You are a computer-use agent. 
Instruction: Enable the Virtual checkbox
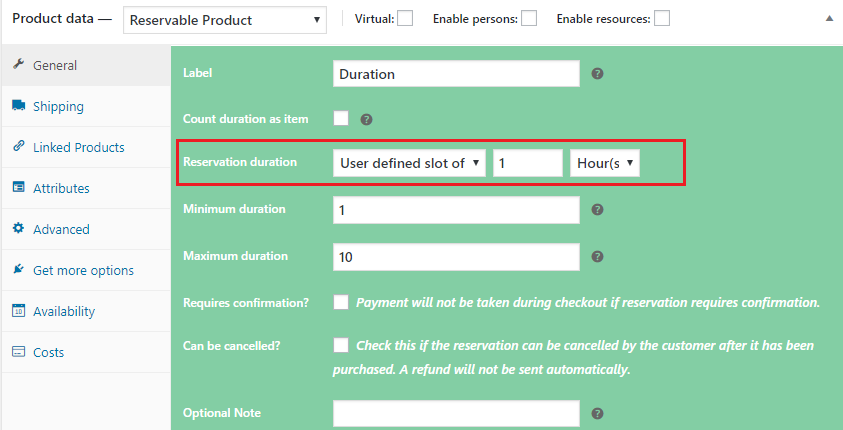click(x=405, y=18)
